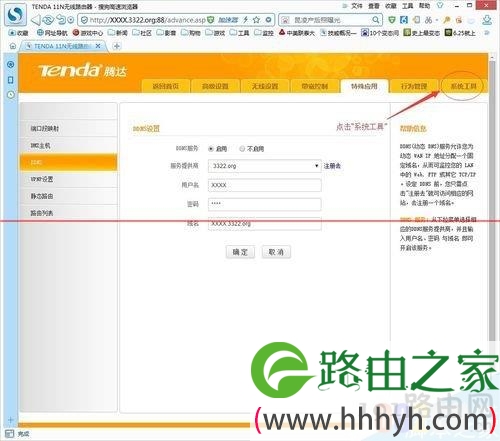
Task: Click the search engine icon in search box
Action: point(285,20)
